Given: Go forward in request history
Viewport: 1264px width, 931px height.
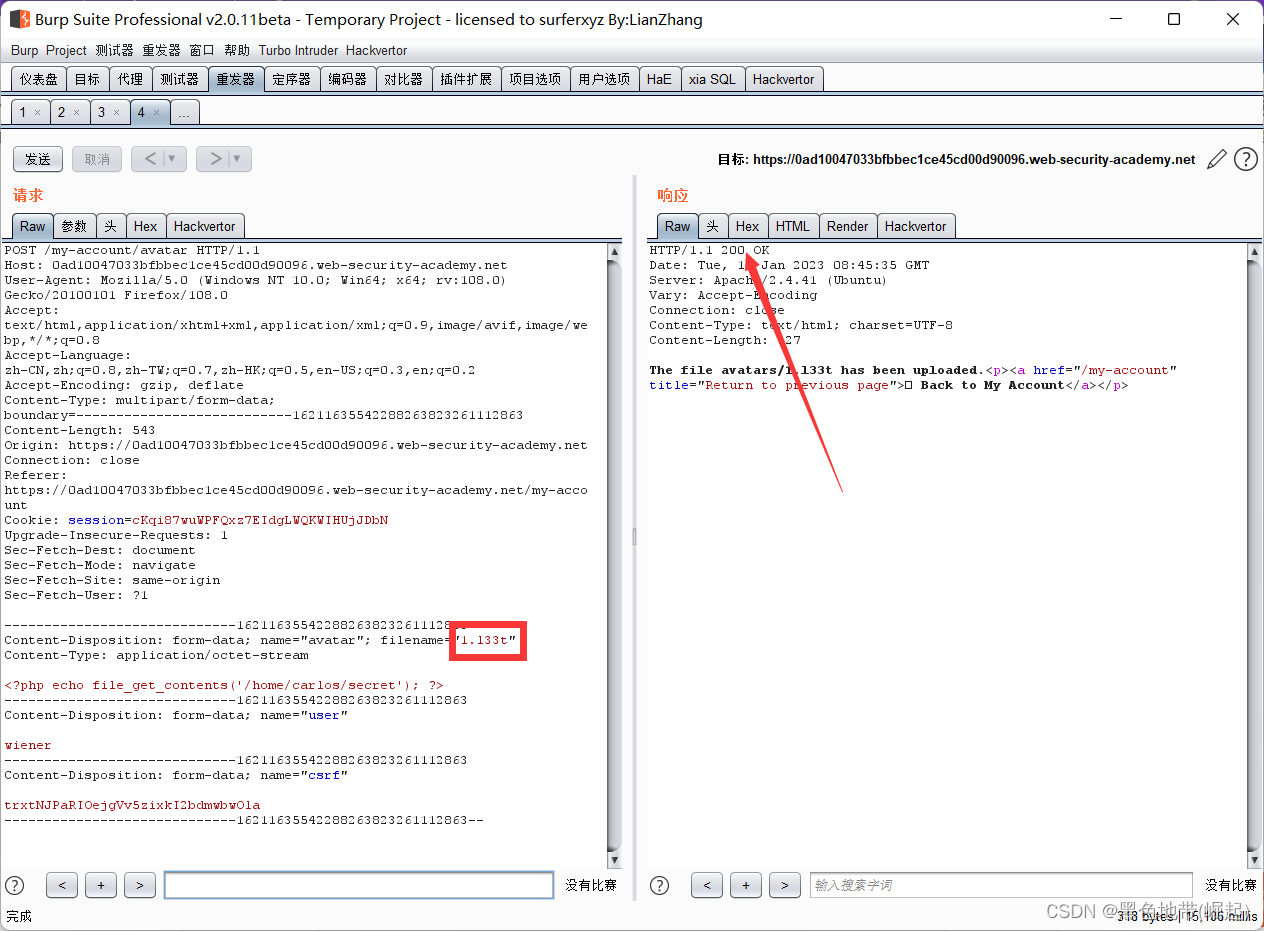Looking at the screenshot, I should tap(214, 159).
